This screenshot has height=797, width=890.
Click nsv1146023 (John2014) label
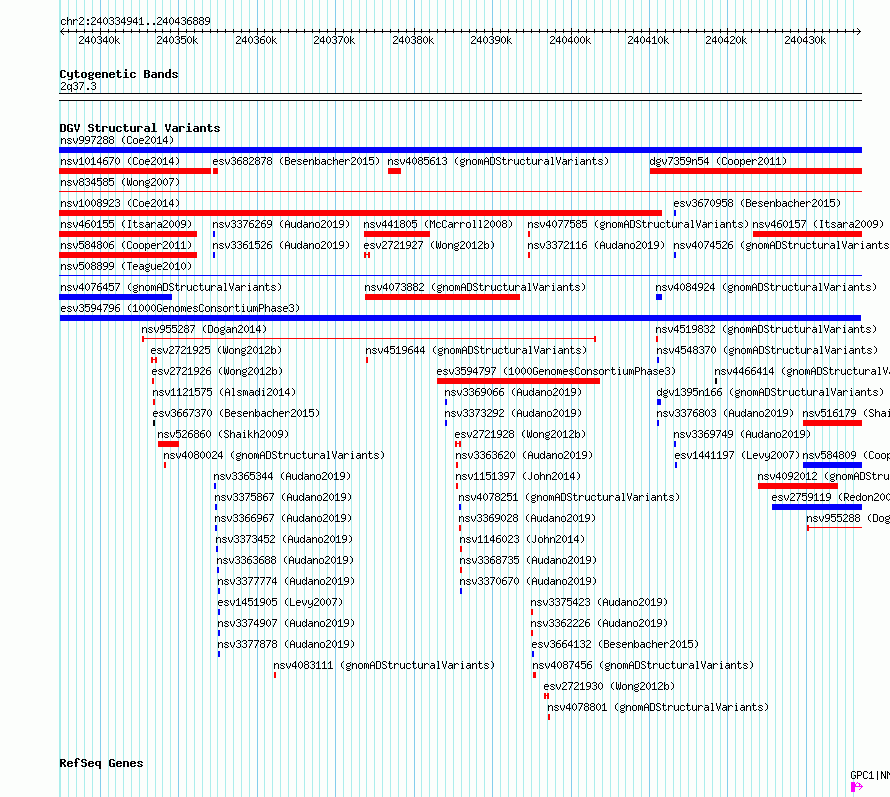click(522, 539)
